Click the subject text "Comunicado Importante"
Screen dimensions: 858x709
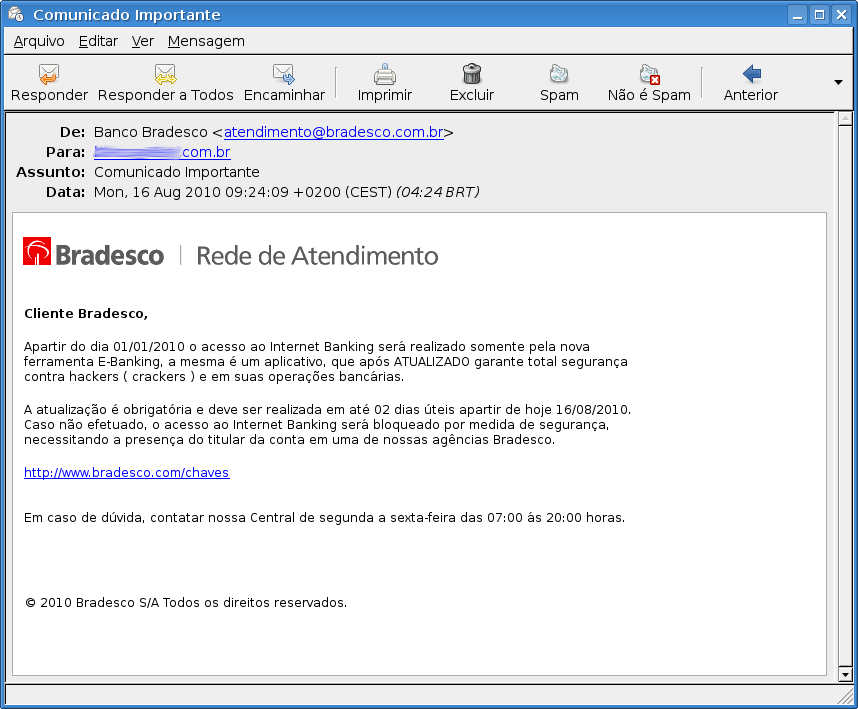click(x=177, y=172)
